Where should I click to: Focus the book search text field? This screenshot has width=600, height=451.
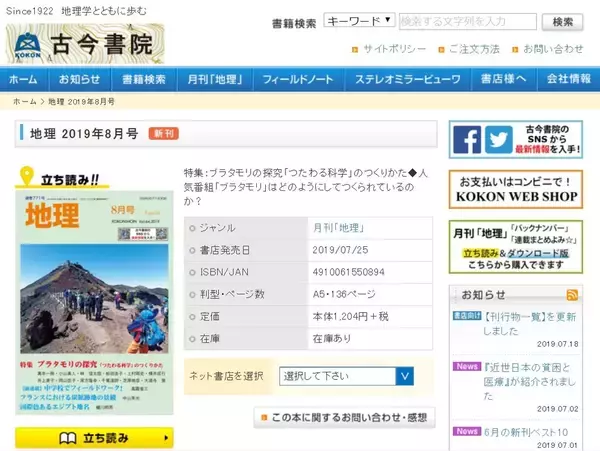pyautogui.click(x=468, y=21)
